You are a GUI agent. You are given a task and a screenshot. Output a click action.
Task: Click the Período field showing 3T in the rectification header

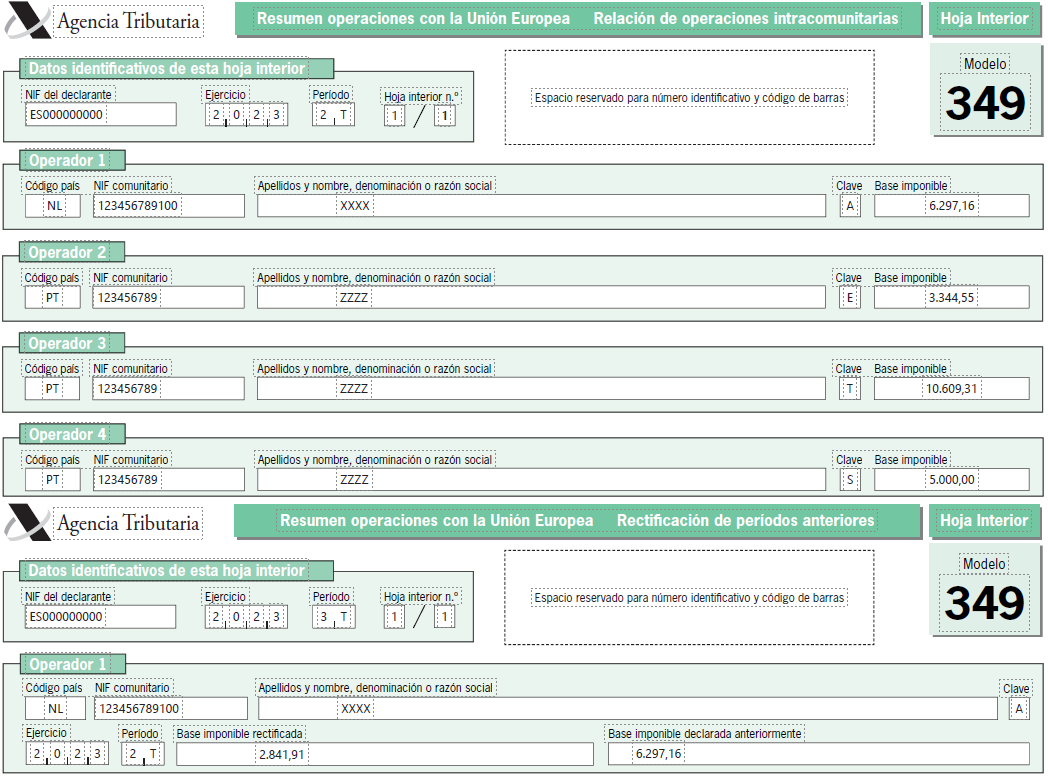coord(332,618)
